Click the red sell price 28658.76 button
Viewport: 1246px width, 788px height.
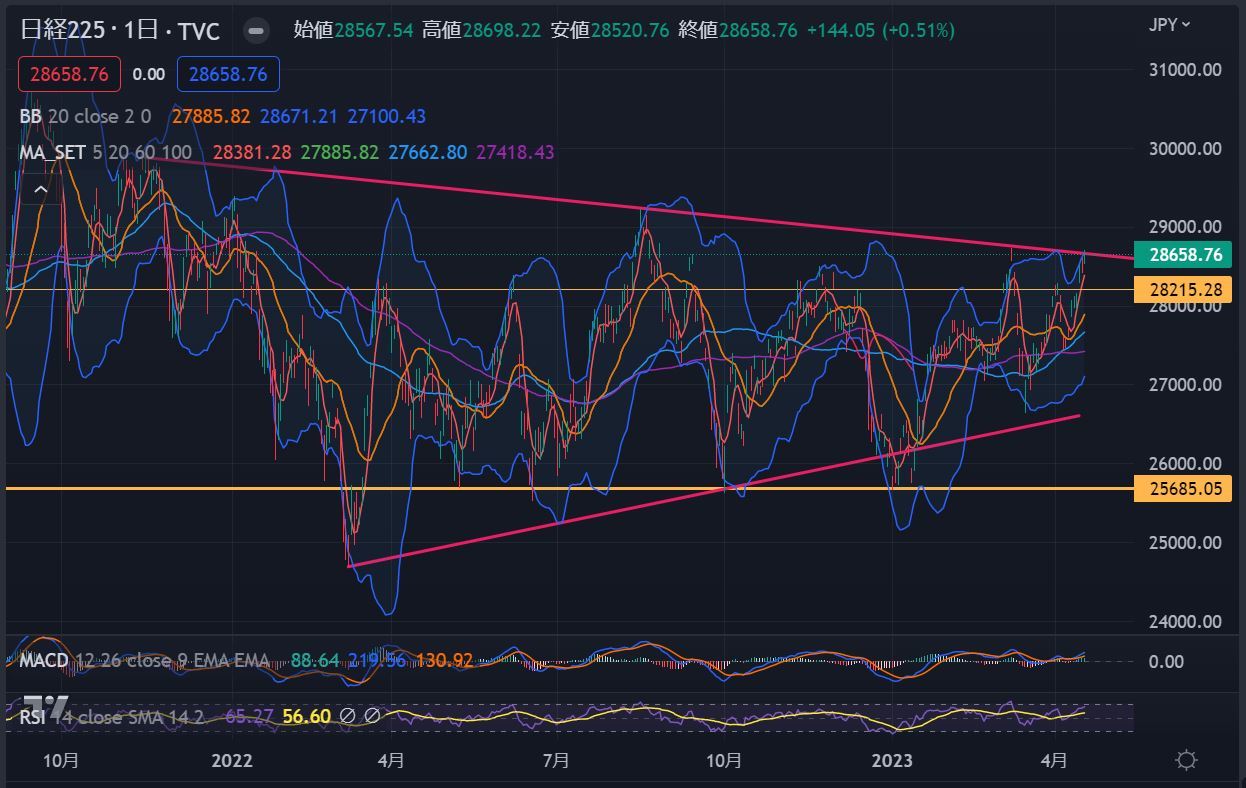pos(69,74)
